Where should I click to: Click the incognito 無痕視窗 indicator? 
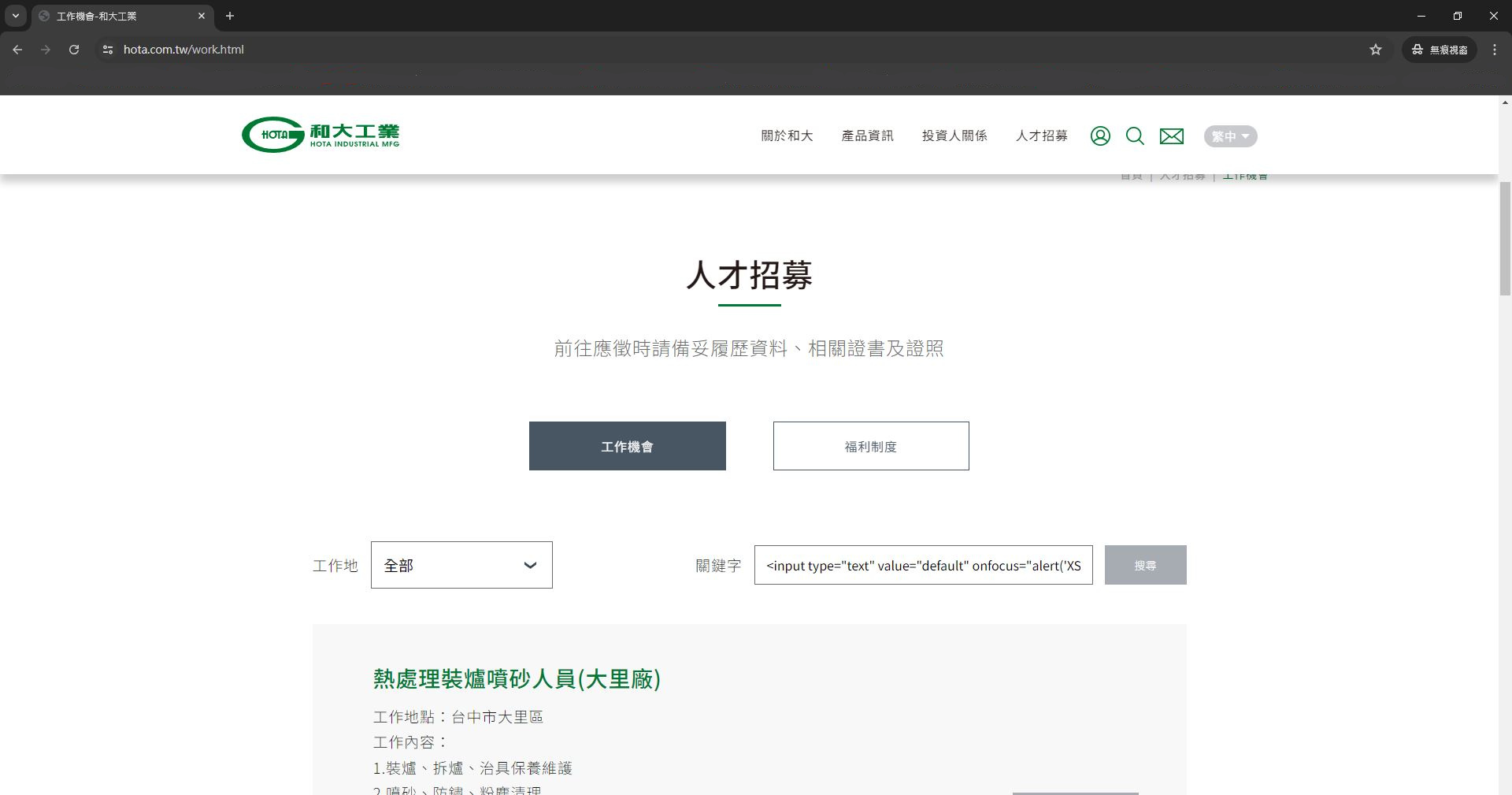[x=1440, y=50]
